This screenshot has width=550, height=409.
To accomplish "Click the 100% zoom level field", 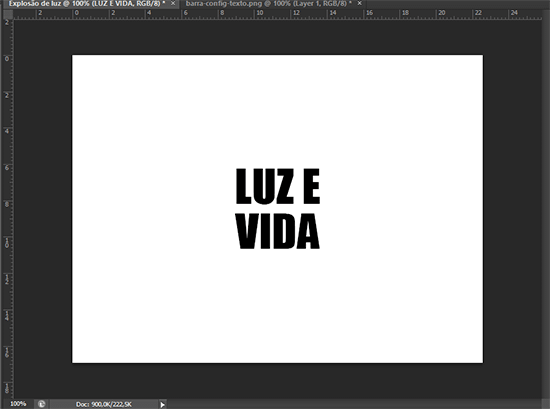I will (18, 404).
